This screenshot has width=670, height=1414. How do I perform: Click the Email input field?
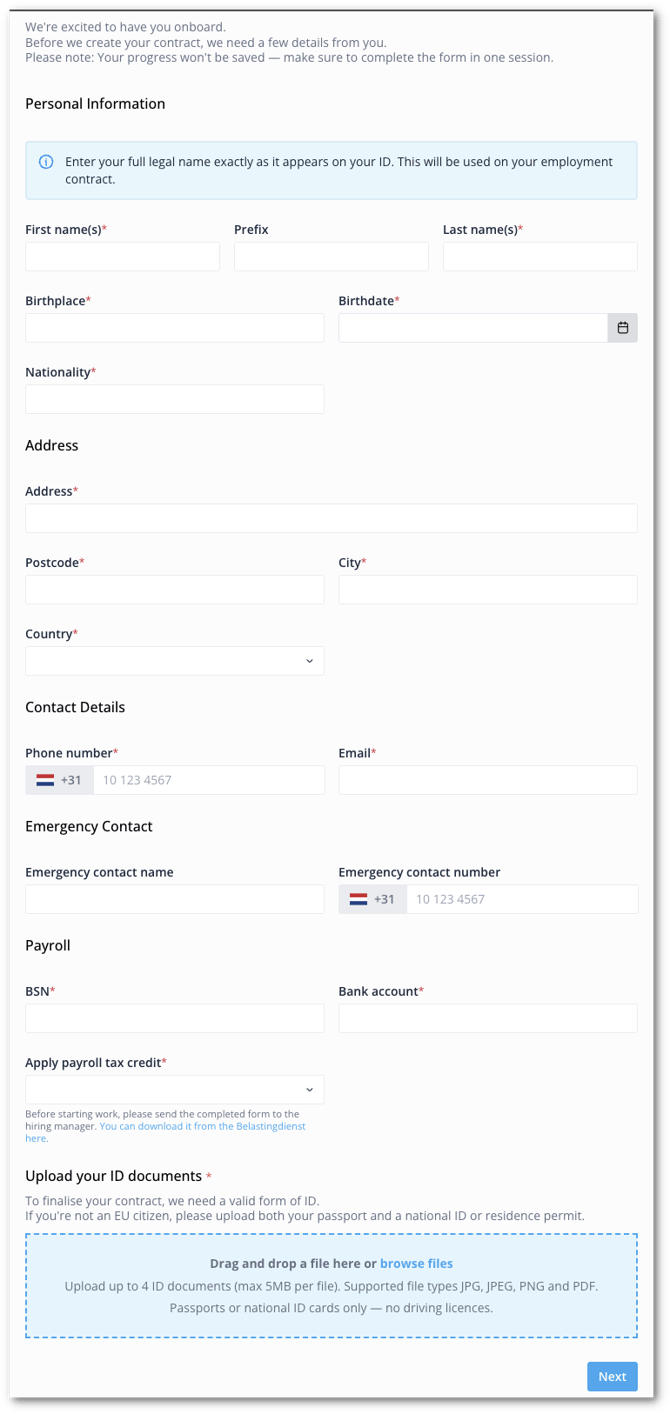coord(487,779)
